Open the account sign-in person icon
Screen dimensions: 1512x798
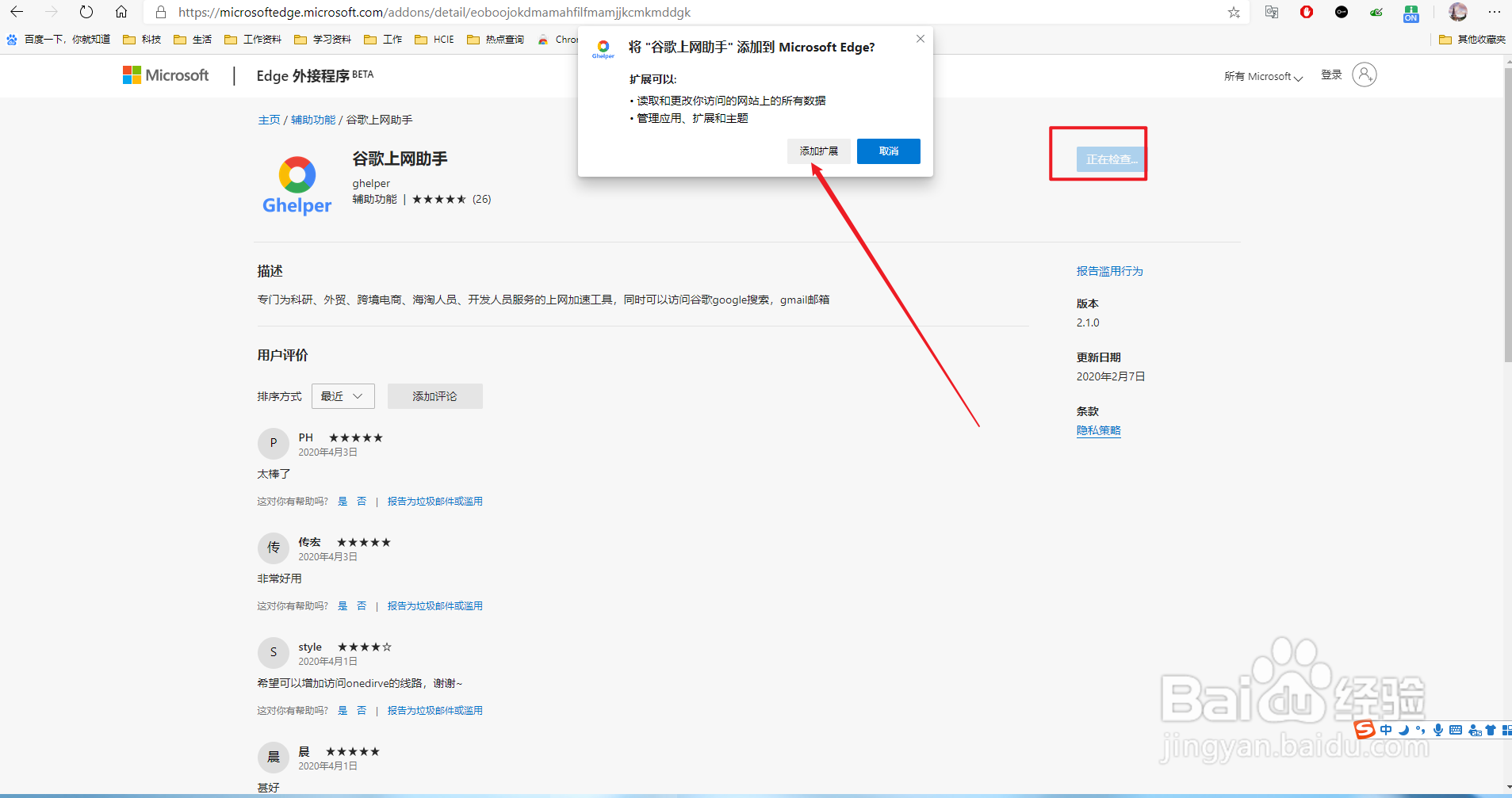[1365, 74]
